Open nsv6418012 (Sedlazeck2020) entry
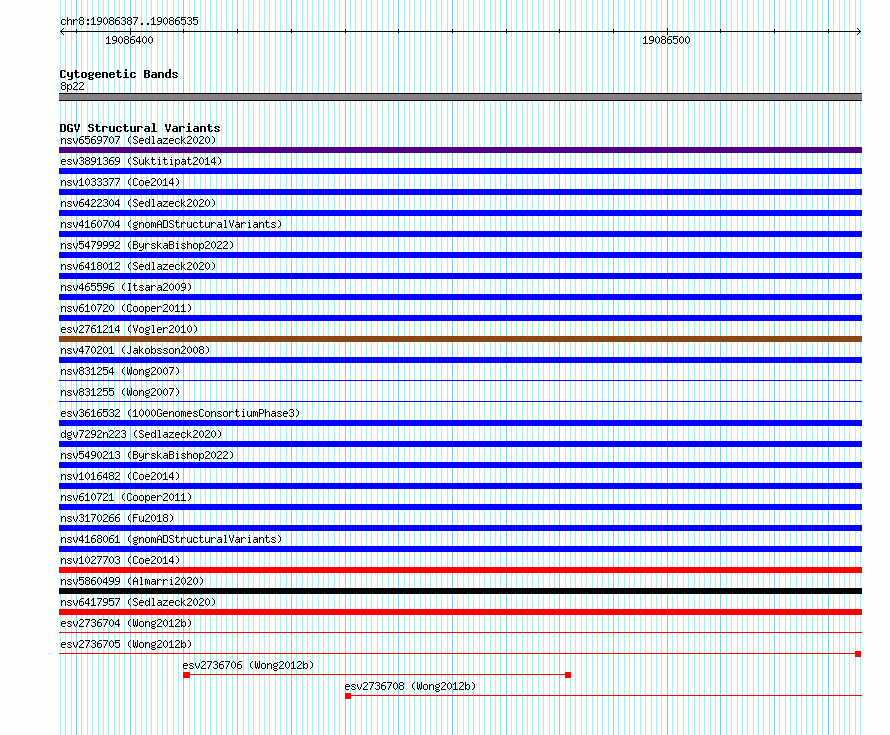The width and height of the screenshot is (890, 735). point(138,266)
